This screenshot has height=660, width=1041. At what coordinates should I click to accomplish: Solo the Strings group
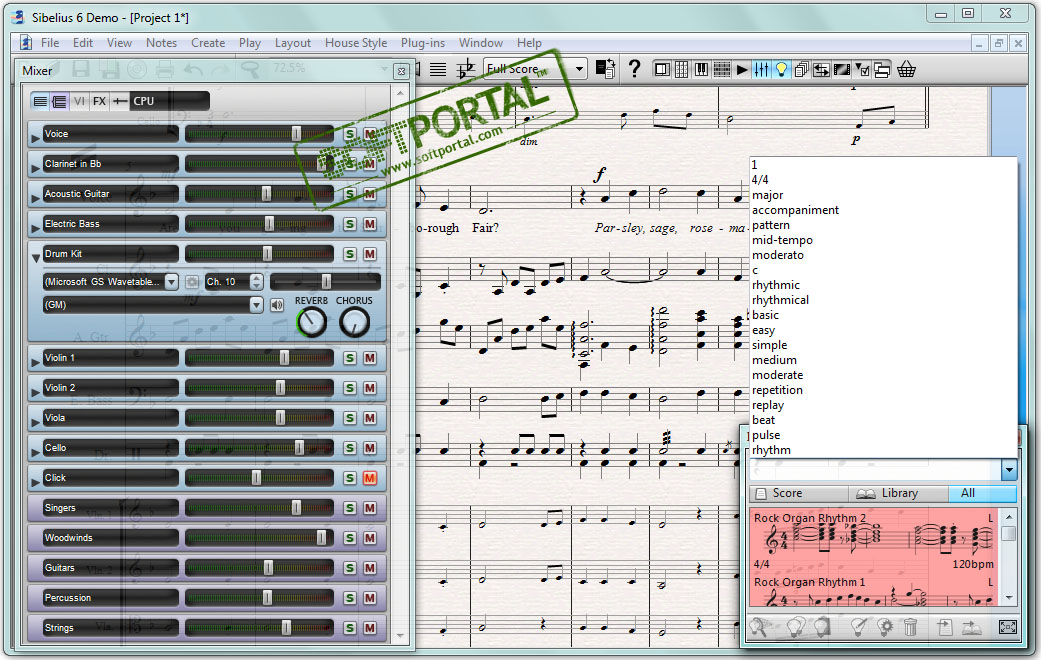350,628
